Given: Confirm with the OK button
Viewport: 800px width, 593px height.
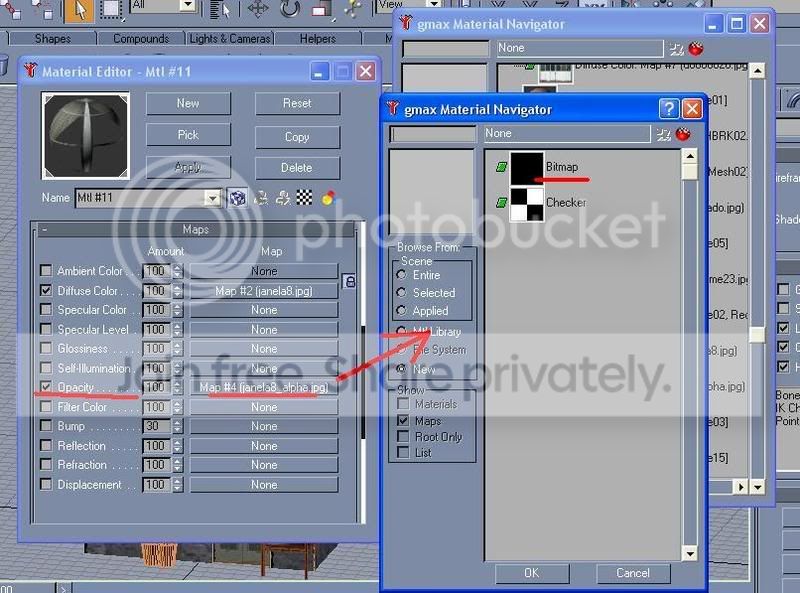Looking at the screenshot, I should [x=532, y=573].
